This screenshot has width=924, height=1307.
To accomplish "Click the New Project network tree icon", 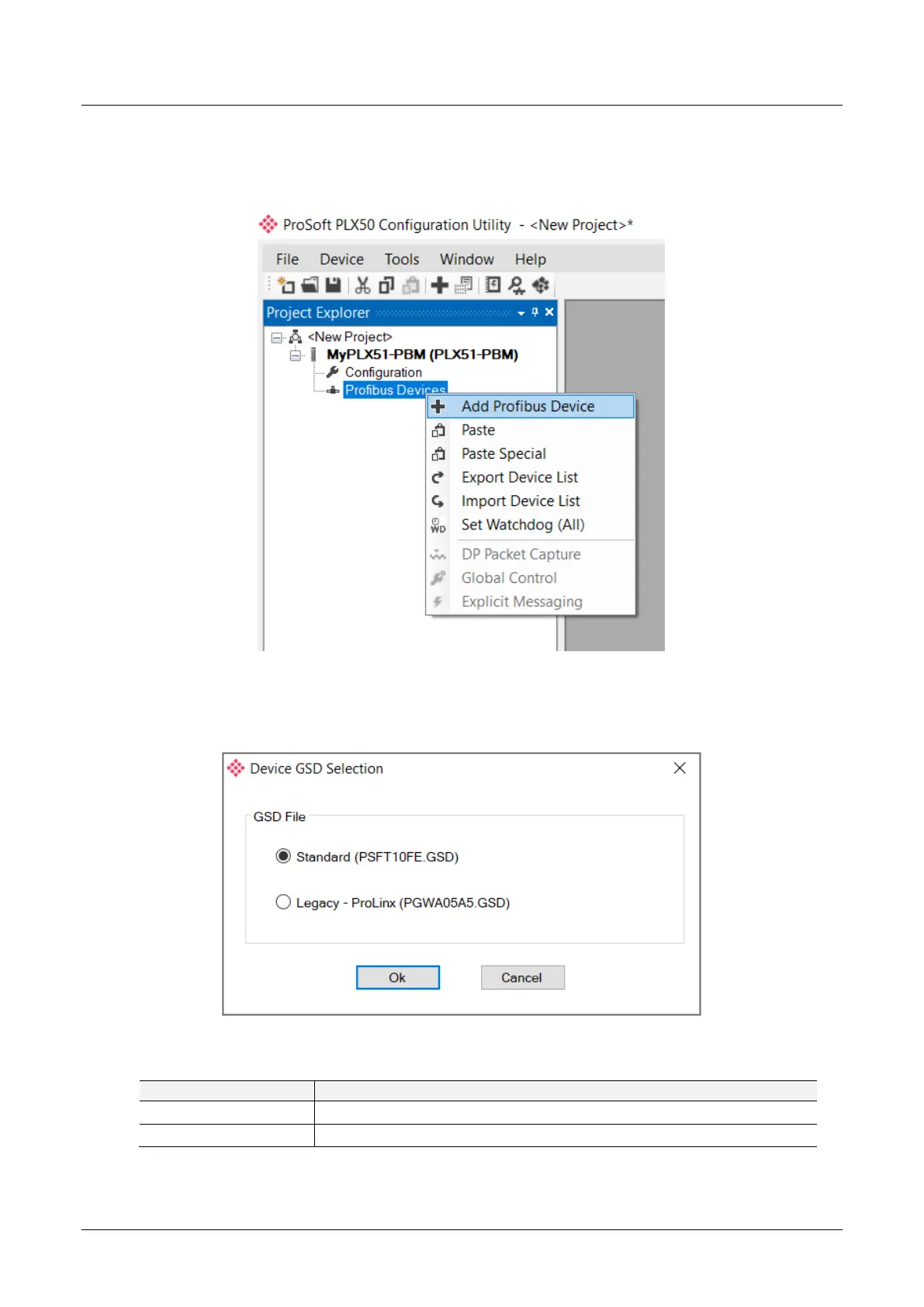I will point(296,337).
